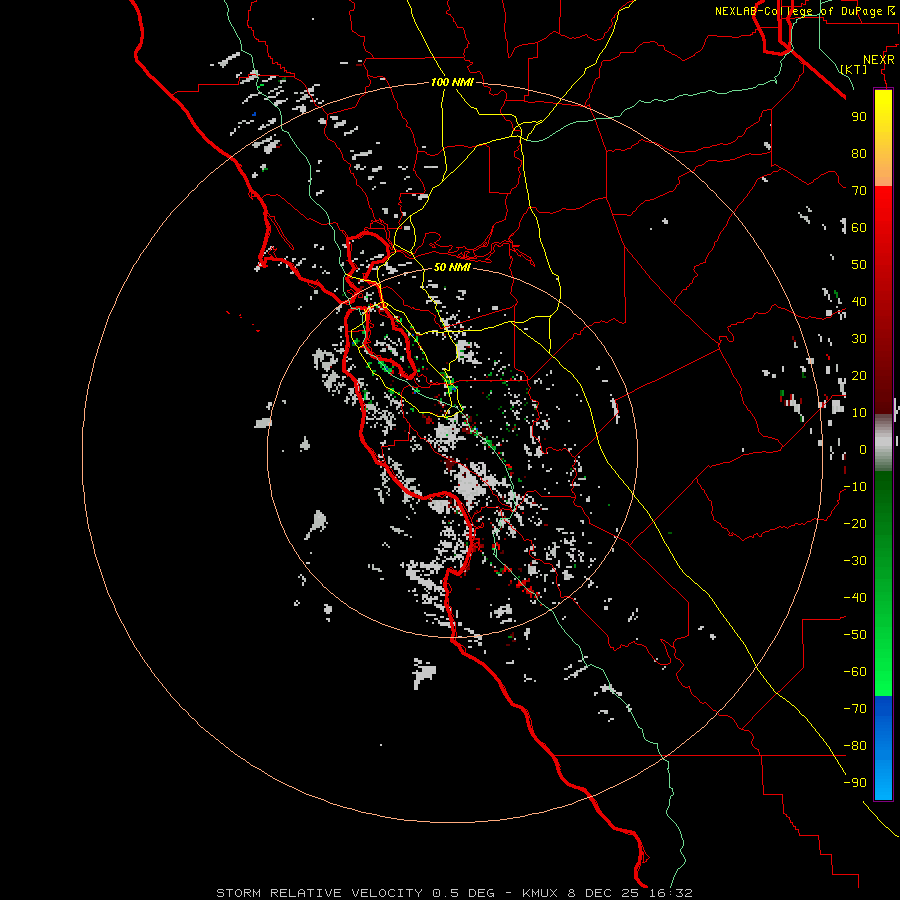The width and height of the screenshot is (900, 900).
Task: Click the "40" value on the velocity scale
Action: (859, 302)
